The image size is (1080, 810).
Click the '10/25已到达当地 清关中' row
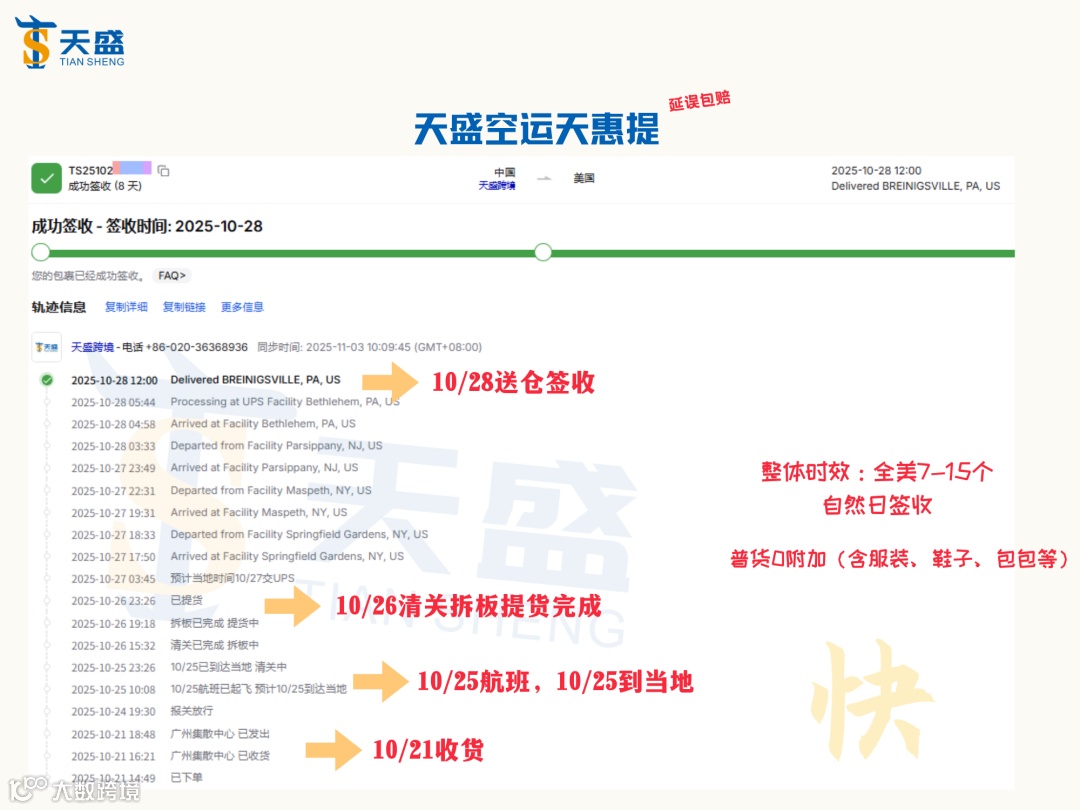click(x=179, y=667)
